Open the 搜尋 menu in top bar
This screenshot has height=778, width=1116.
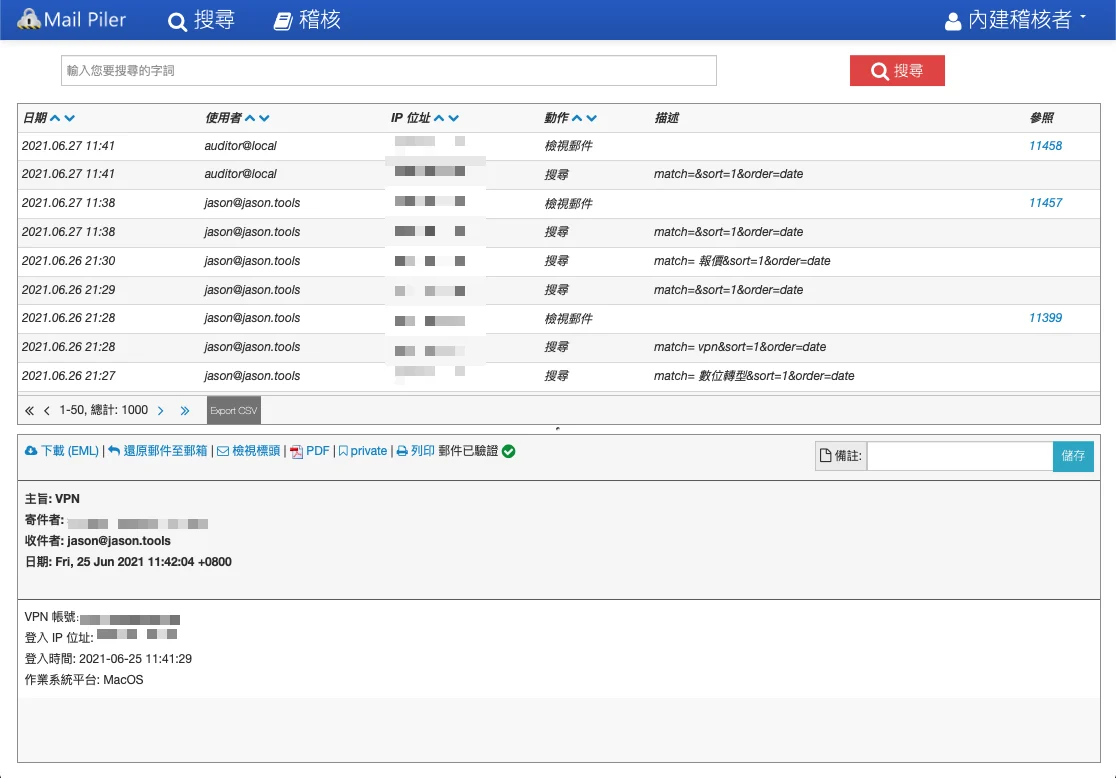point(201,20)
